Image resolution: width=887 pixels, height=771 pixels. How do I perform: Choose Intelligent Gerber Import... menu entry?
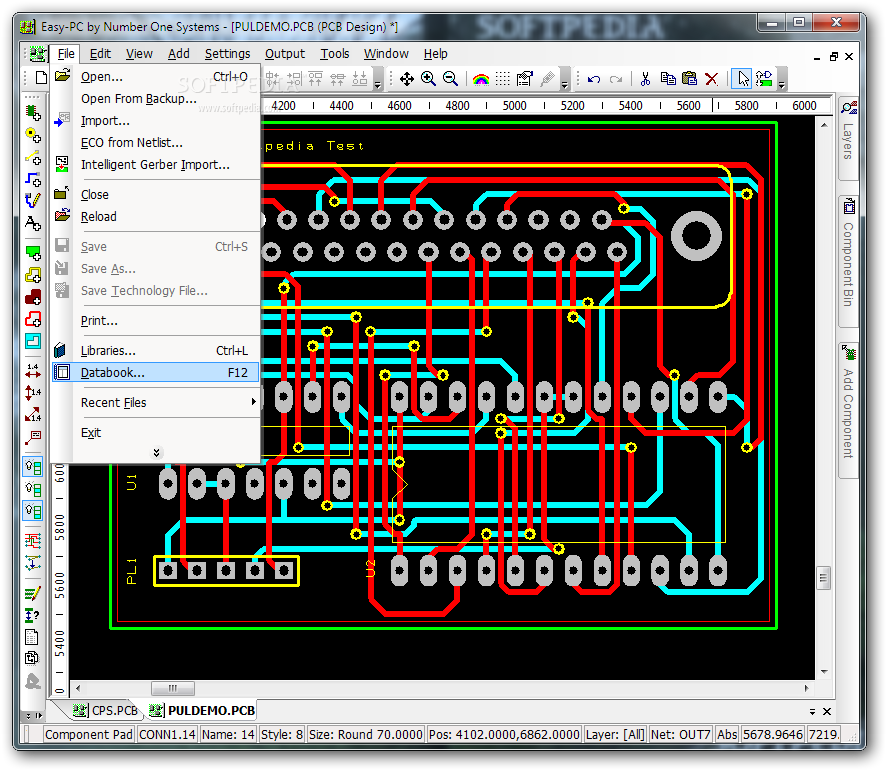click(x=156, y=165)
